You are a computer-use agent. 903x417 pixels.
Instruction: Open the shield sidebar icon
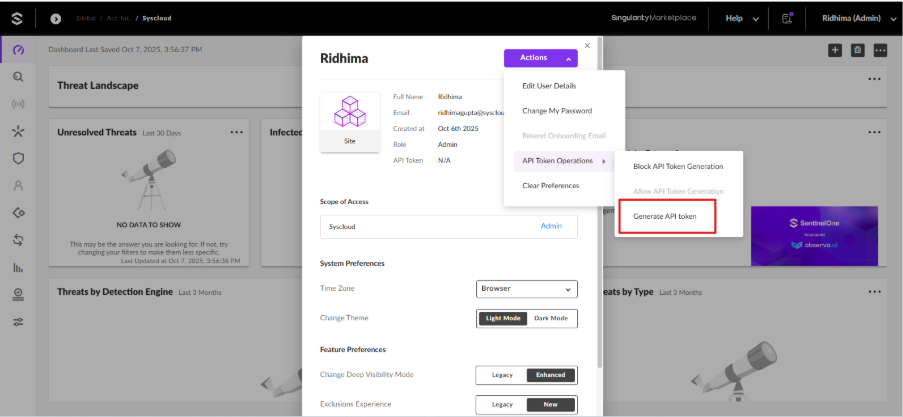18,158
